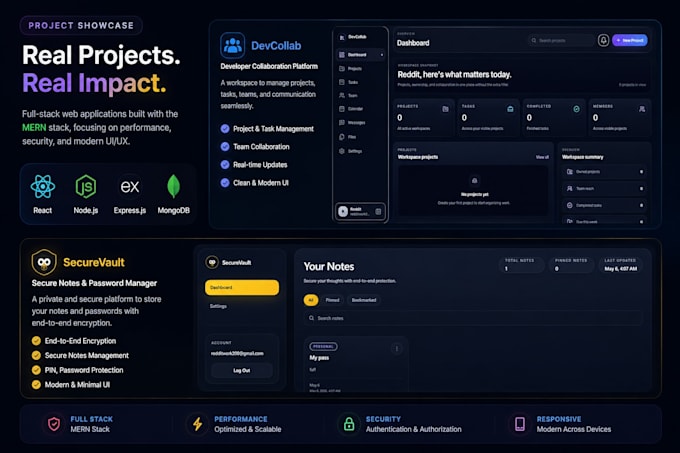This screenshot has height=453, width=680.
Task: Click the New Project button
Action: pyautogui.click(x=630, y=40)
